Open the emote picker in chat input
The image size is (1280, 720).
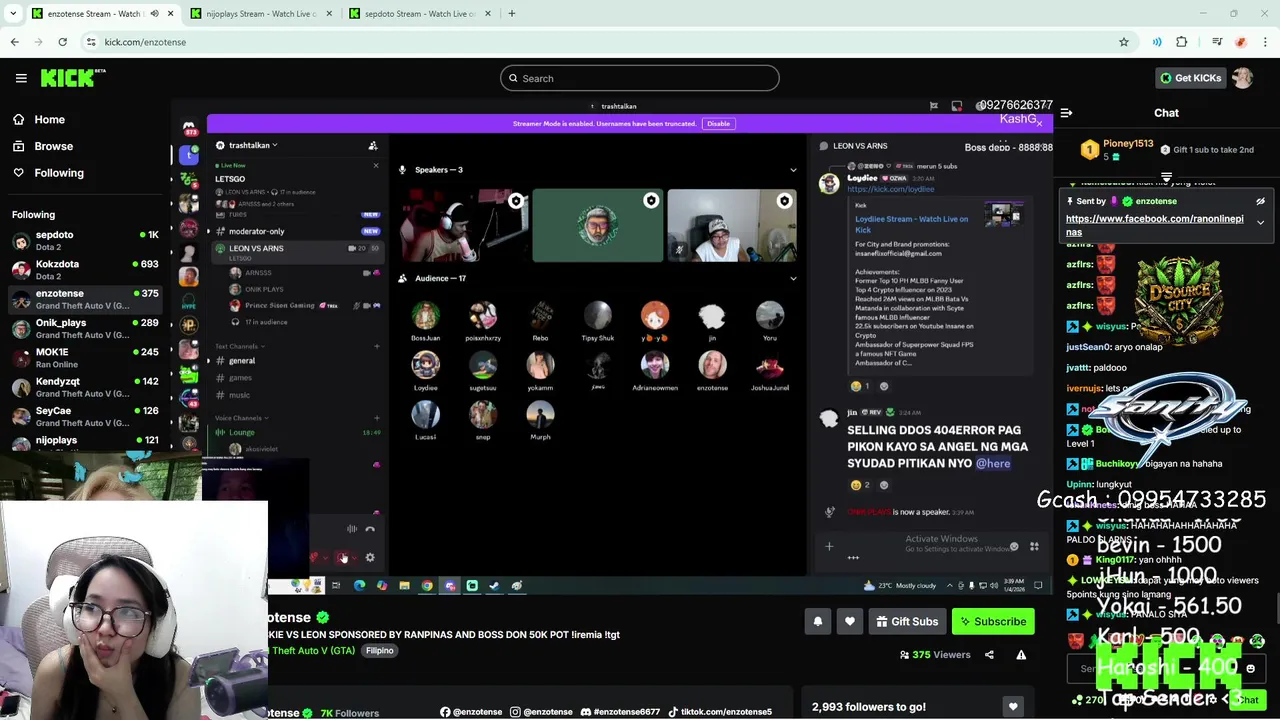click(1250, 669)
